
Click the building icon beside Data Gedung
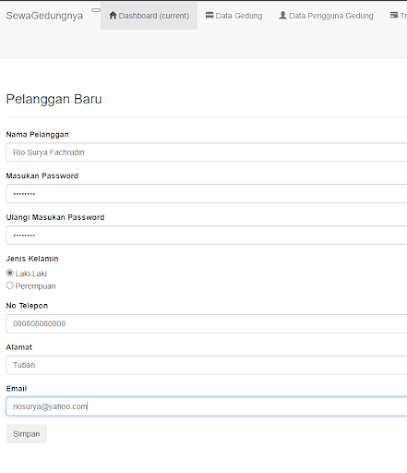click(x=209, y=15)
